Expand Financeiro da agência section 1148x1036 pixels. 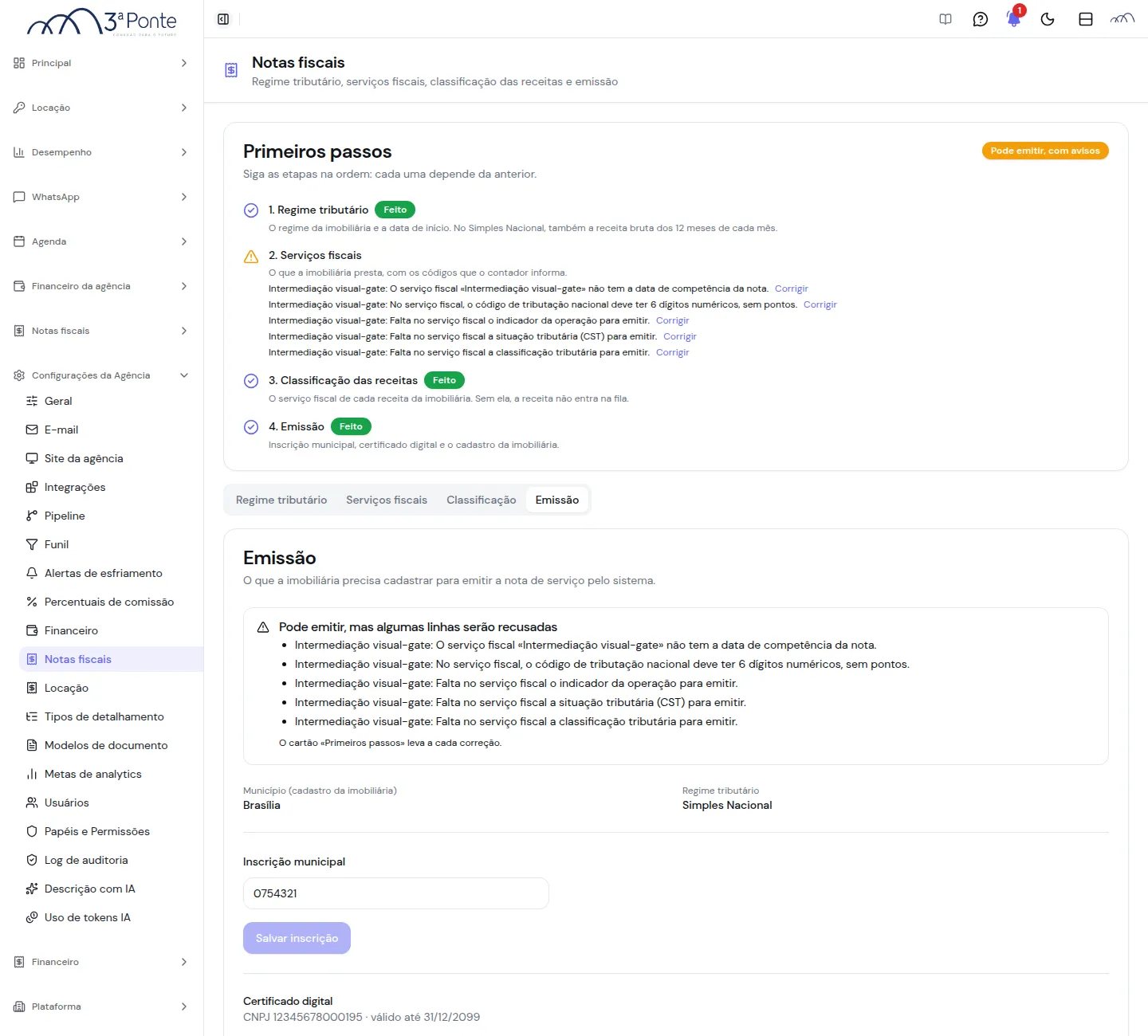(102, 286)
